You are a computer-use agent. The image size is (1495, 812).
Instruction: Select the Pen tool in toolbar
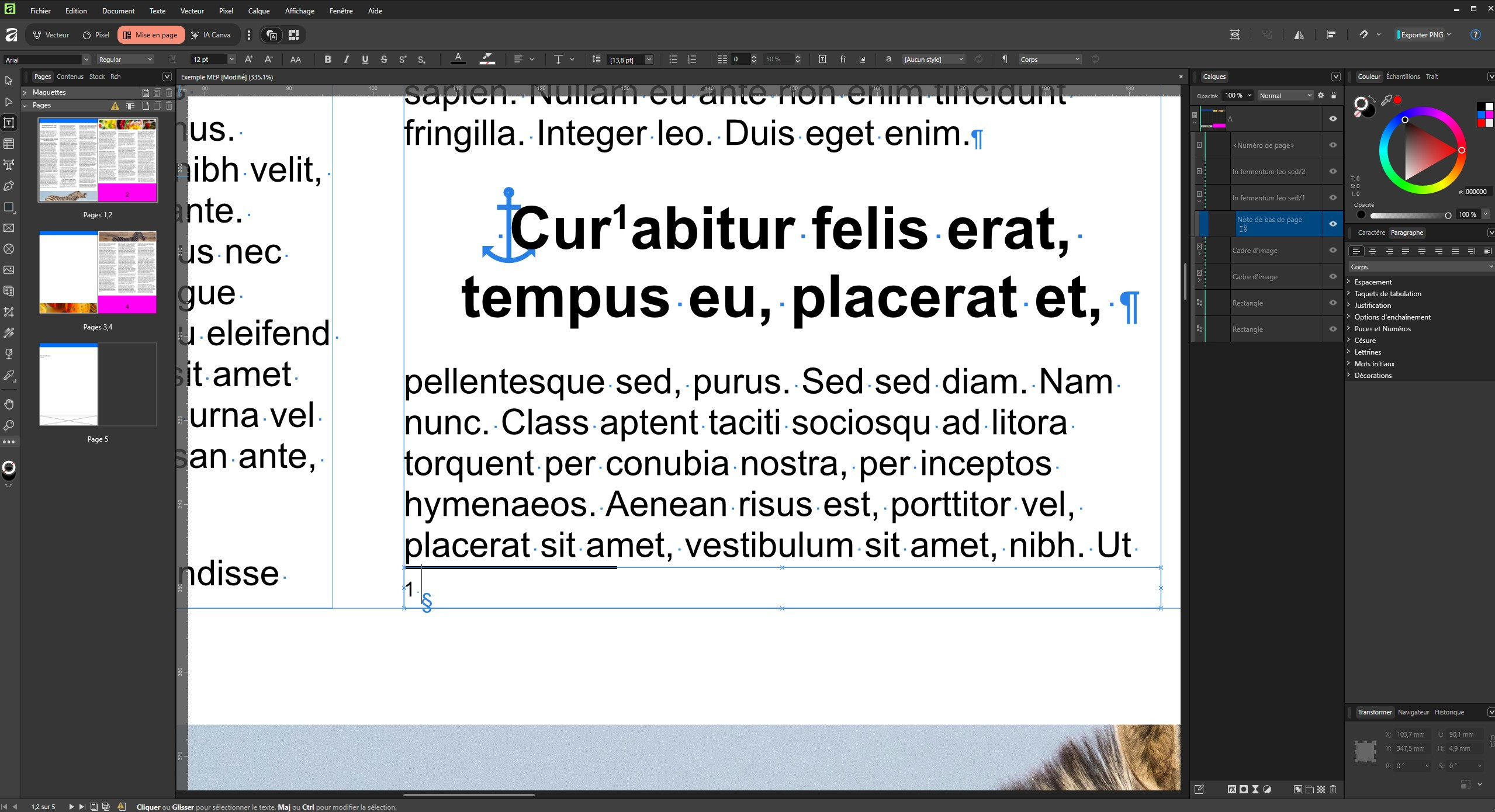[9, 186]
